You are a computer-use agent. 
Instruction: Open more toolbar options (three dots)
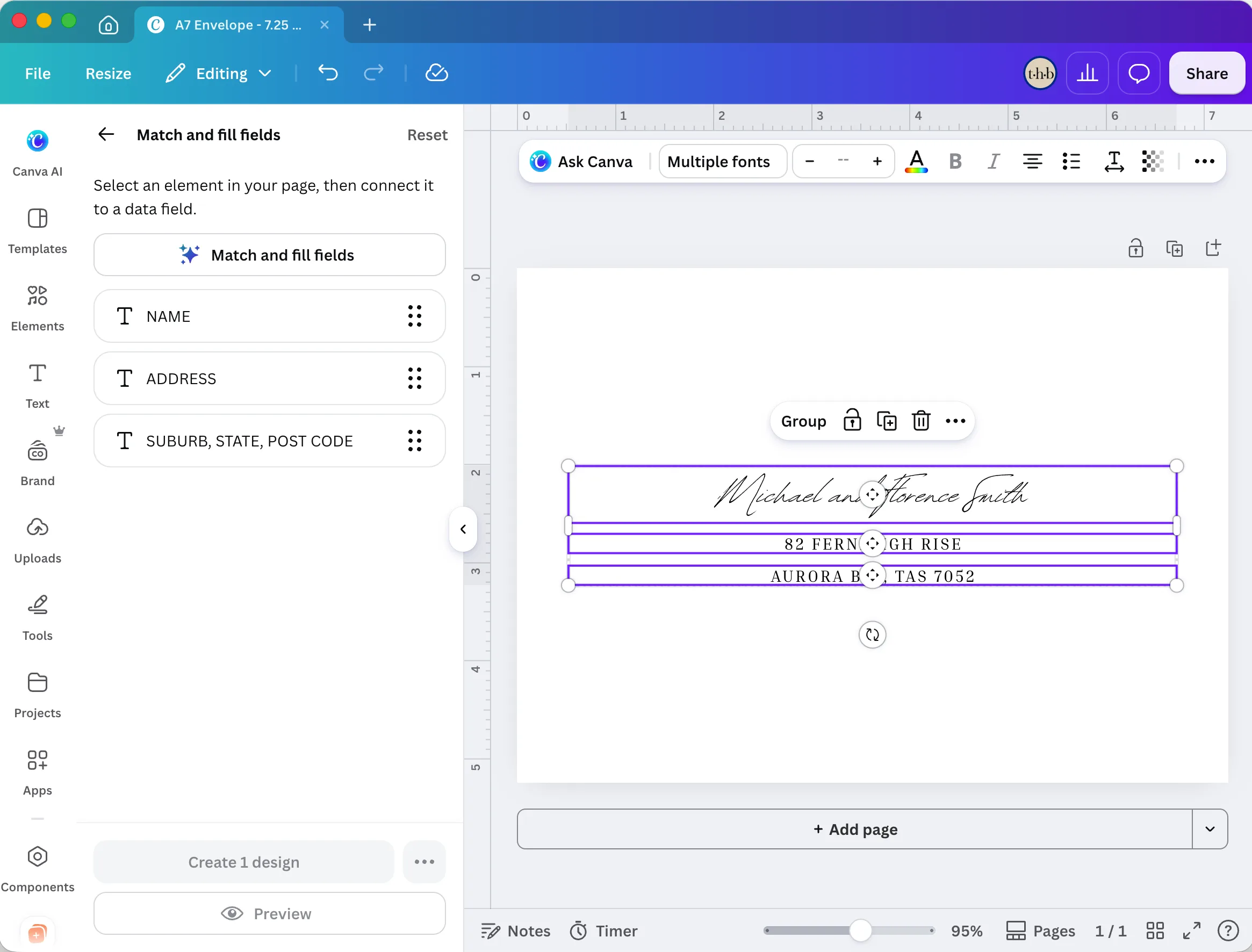pyautogui.click(x=1204, y=162)
